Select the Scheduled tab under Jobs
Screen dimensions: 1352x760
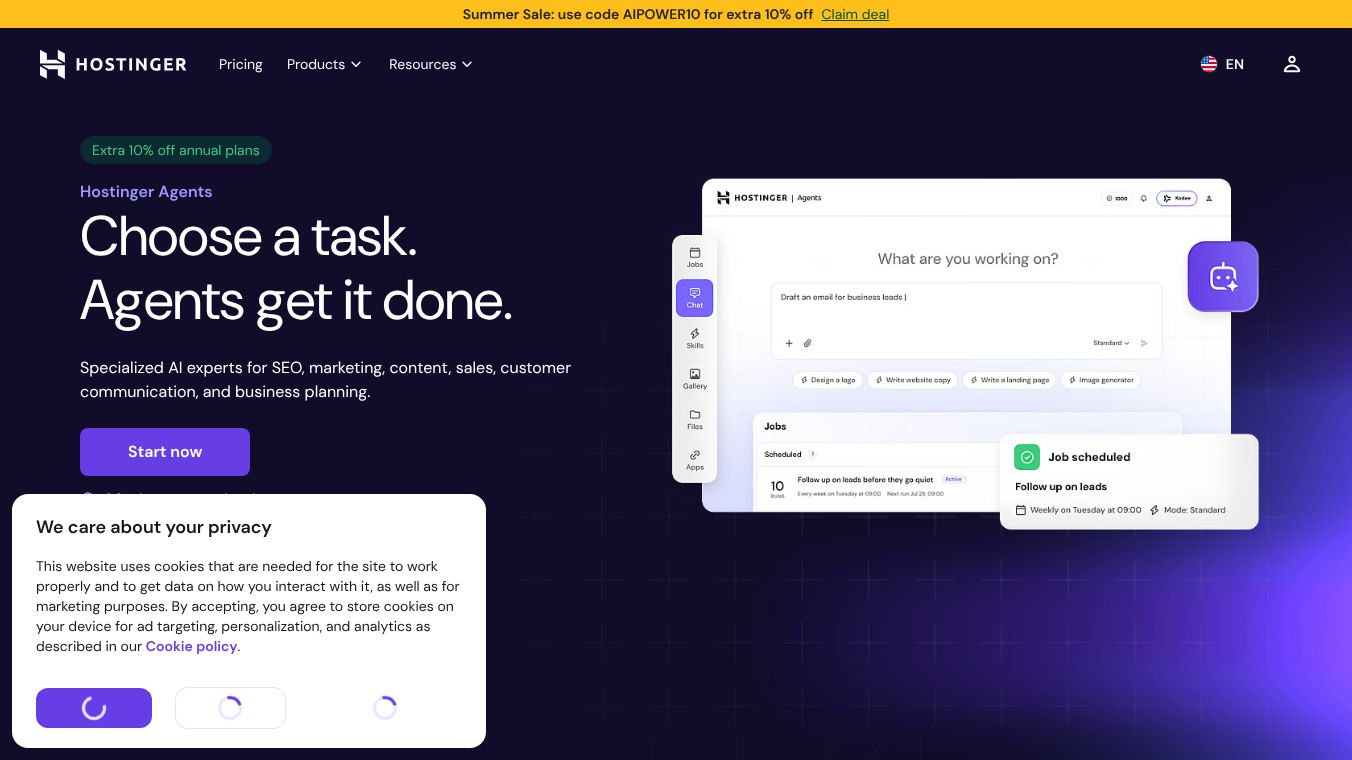(790, 454)
